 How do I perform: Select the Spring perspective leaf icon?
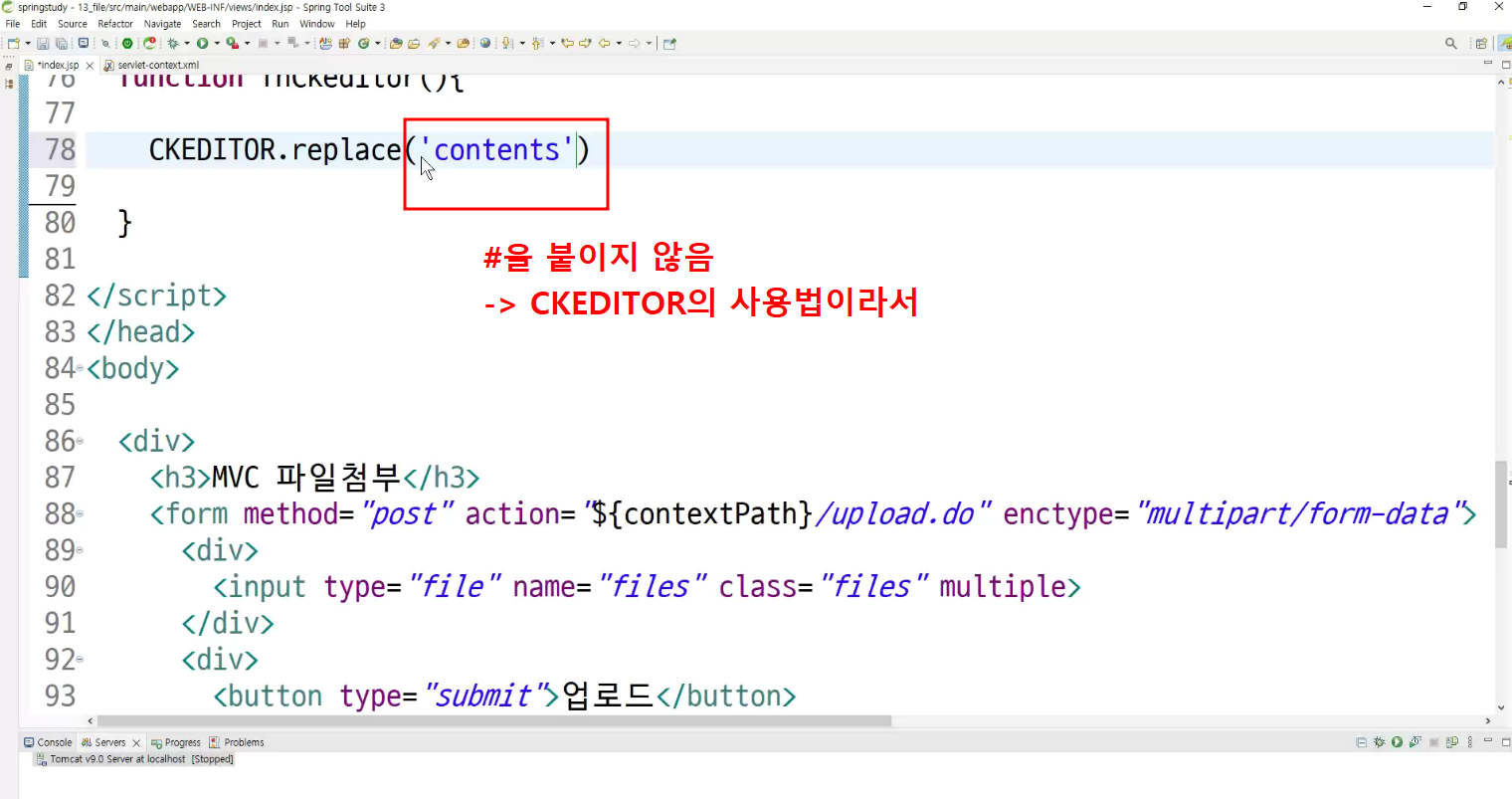click(x=1505, y=44)
